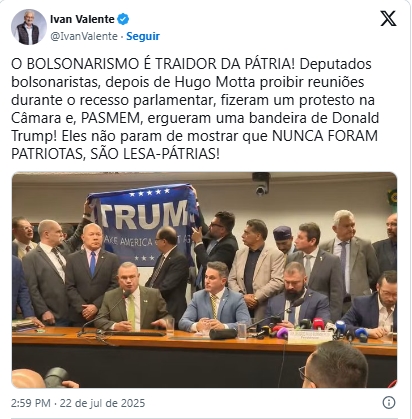Click the TRUMP flag in the photo
This screenshot has width=412, height=419.
point(143,225)
